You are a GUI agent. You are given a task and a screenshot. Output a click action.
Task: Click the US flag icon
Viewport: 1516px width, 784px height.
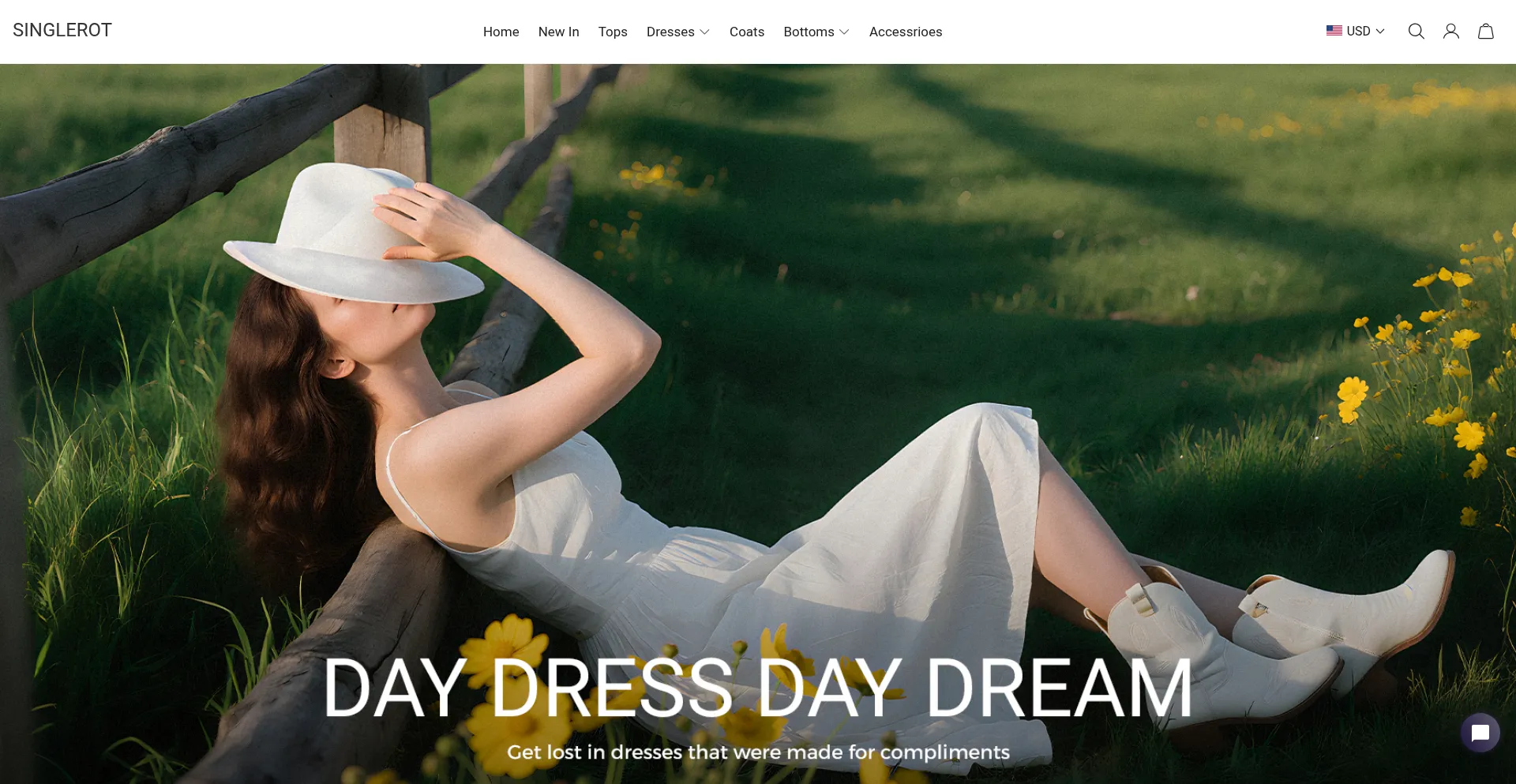[1334, 31]
